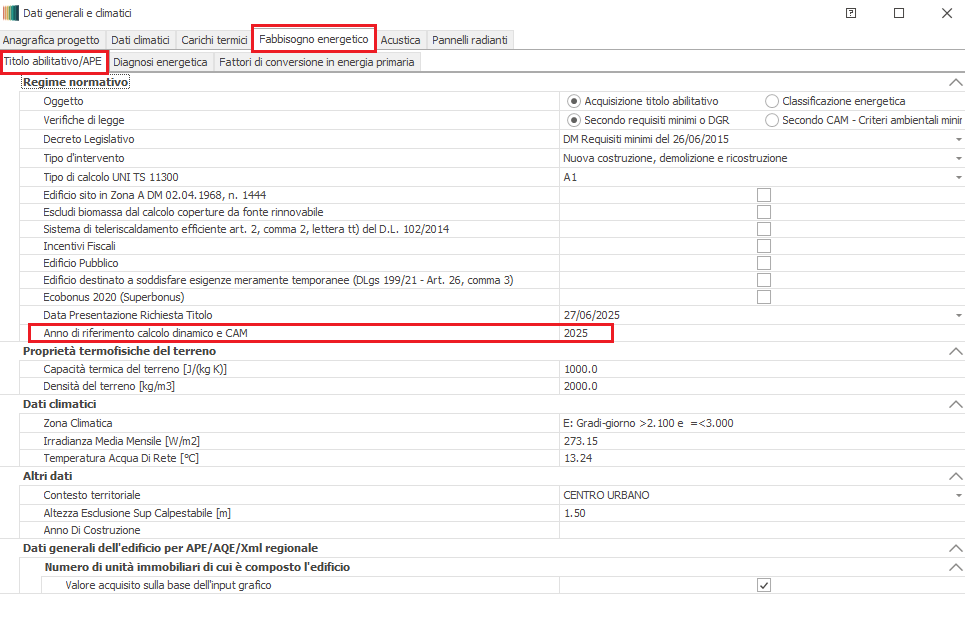Toggle Incentivi Fiscali checkbox
Viewport: 965px width, 625px height.
(764, 246)
